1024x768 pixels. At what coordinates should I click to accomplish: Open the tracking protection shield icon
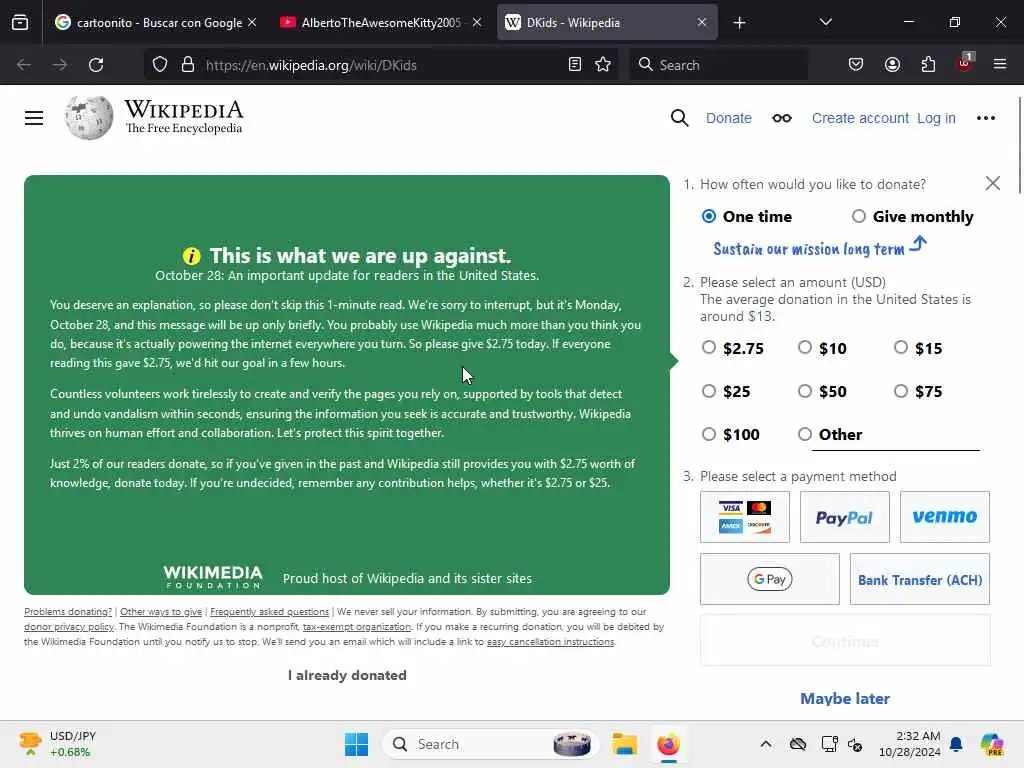160,65
